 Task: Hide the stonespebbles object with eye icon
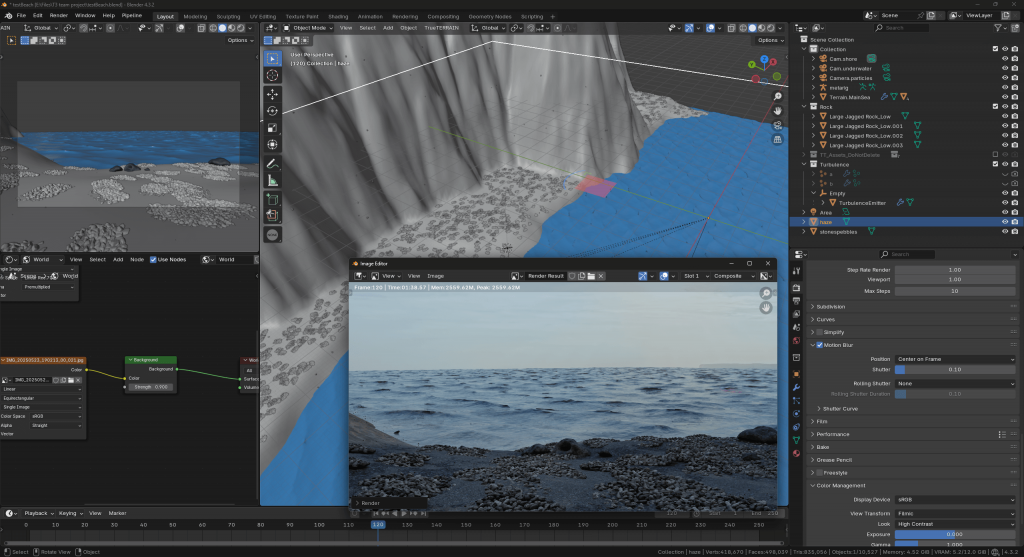(1004, 231)
